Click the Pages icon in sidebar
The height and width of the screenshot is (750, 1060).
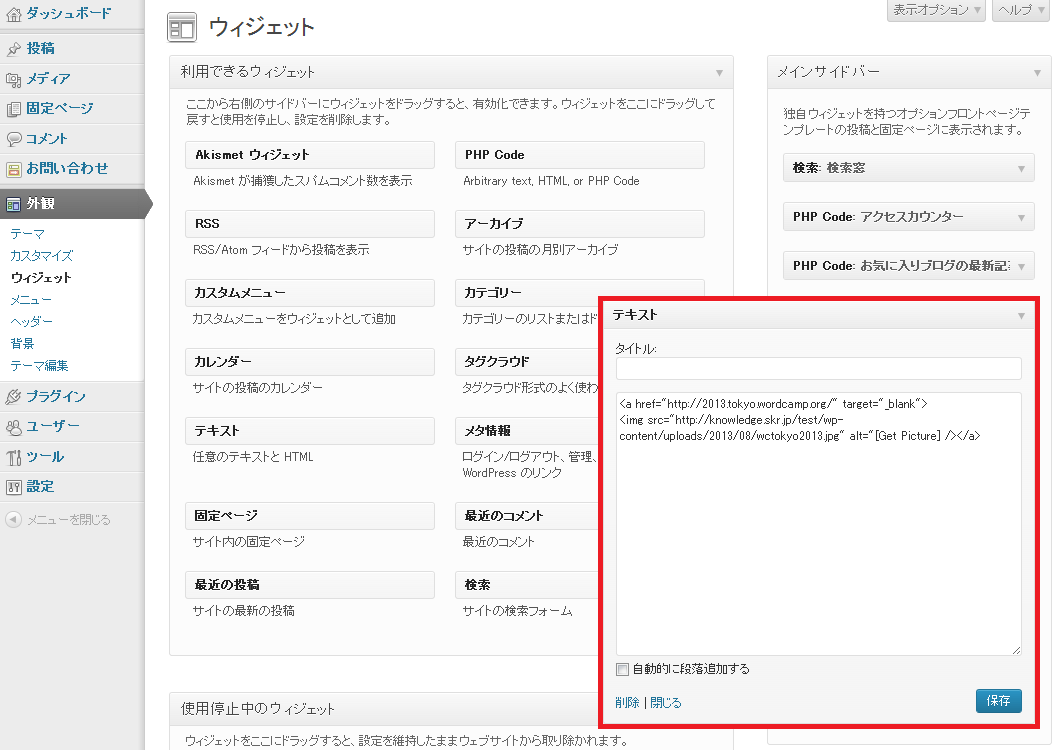[14, 108]
